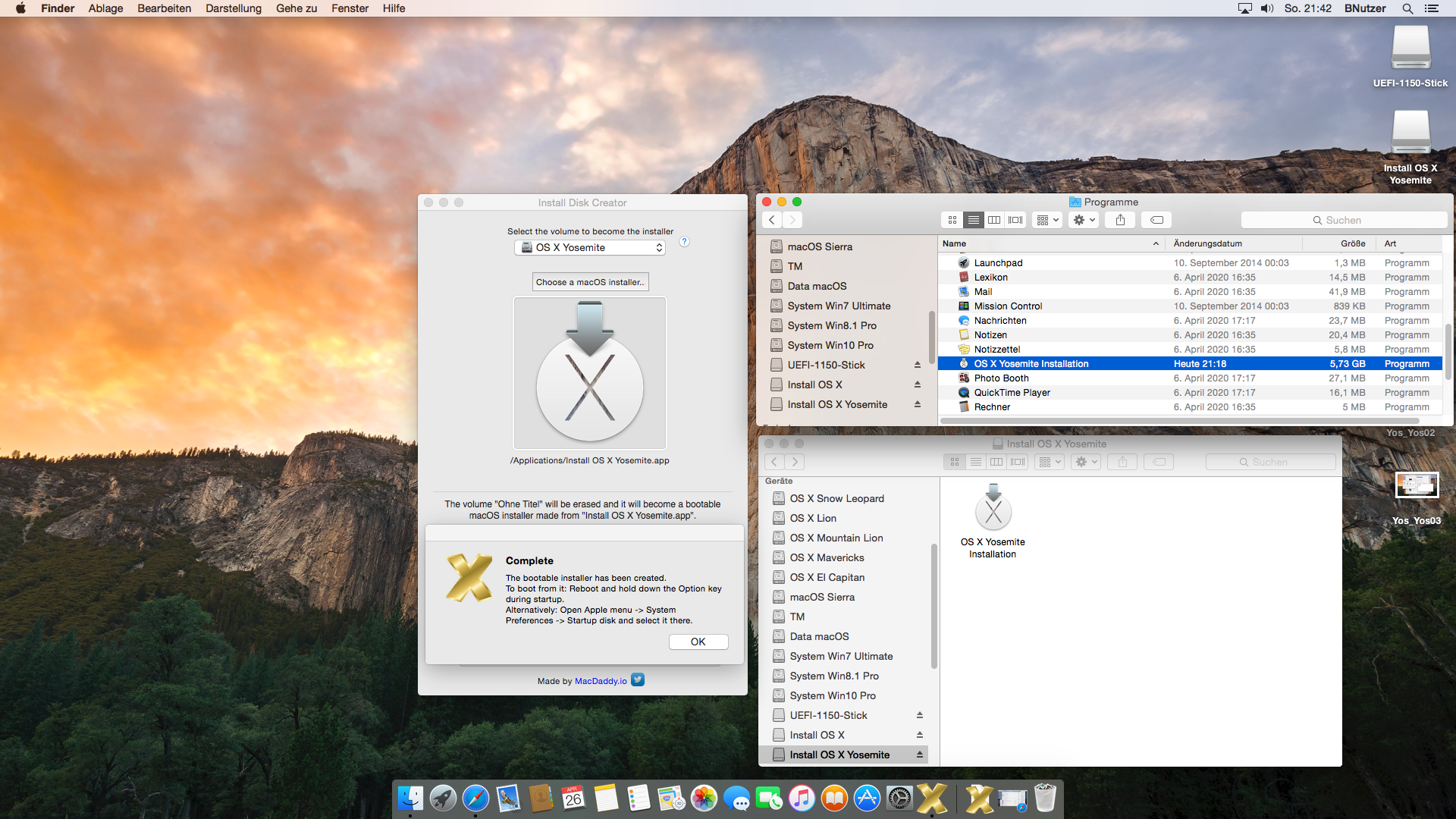Open the gear action dropdown in Programme
Image resolution: width=1456 pixels, height=819 pixels.
click(x=1084, y=220)
